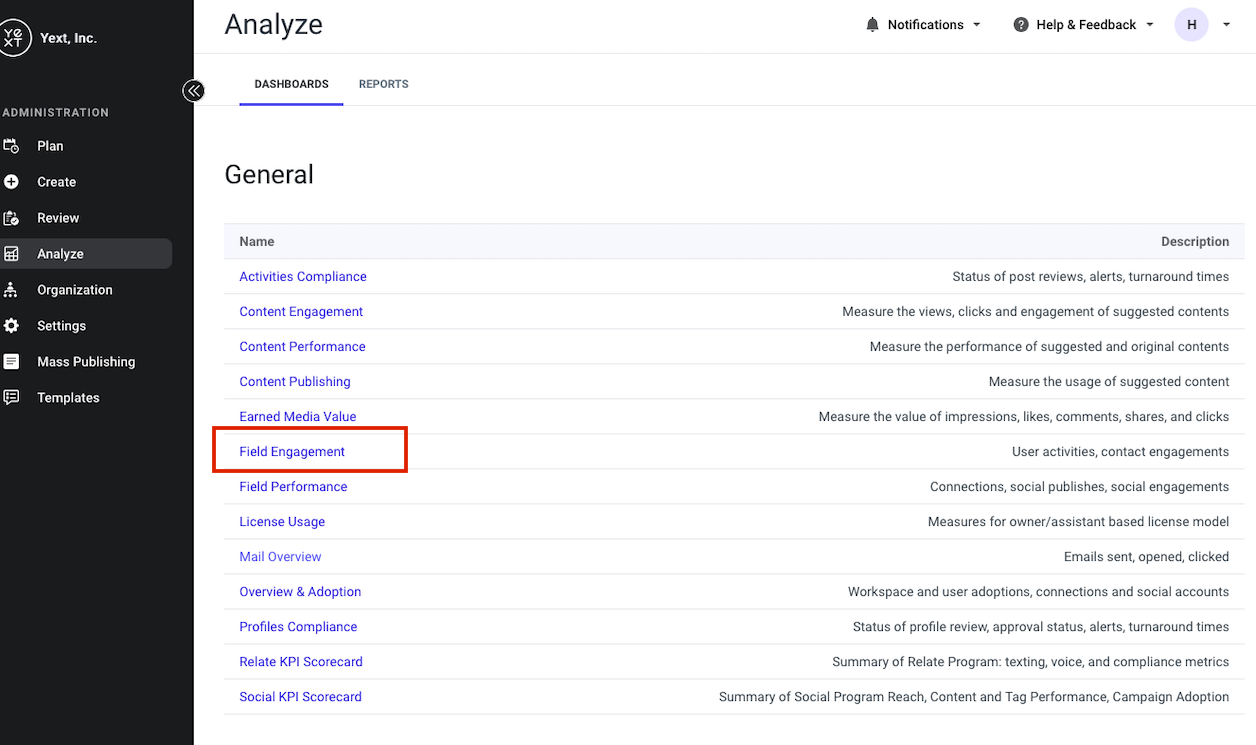This screenshot has width=1256, height=745.
Task: Click the Help question mark icon
Action: [1021, 25]
